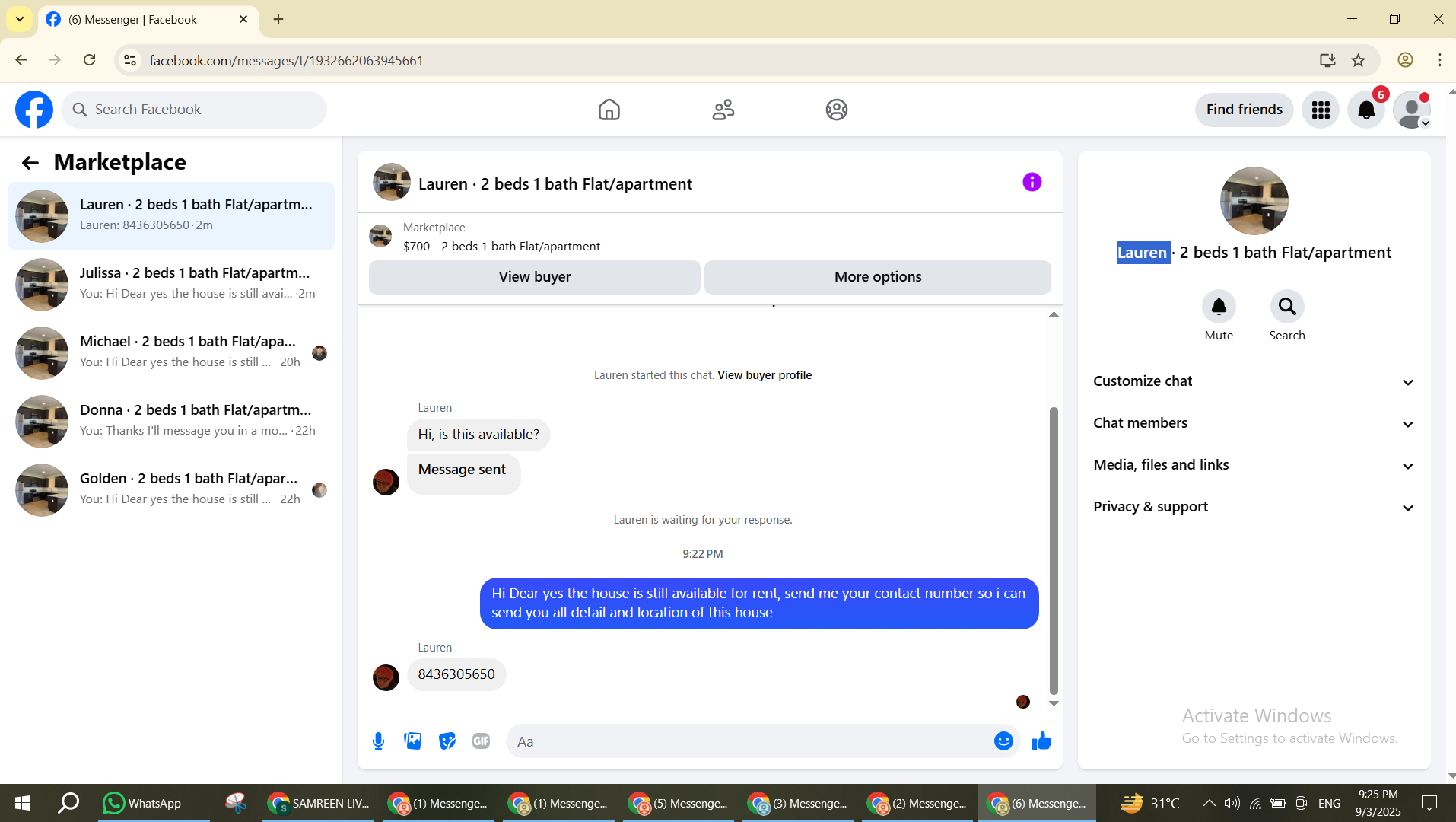Click the View buyer button

pyautogui.click(x=534, y=277)
